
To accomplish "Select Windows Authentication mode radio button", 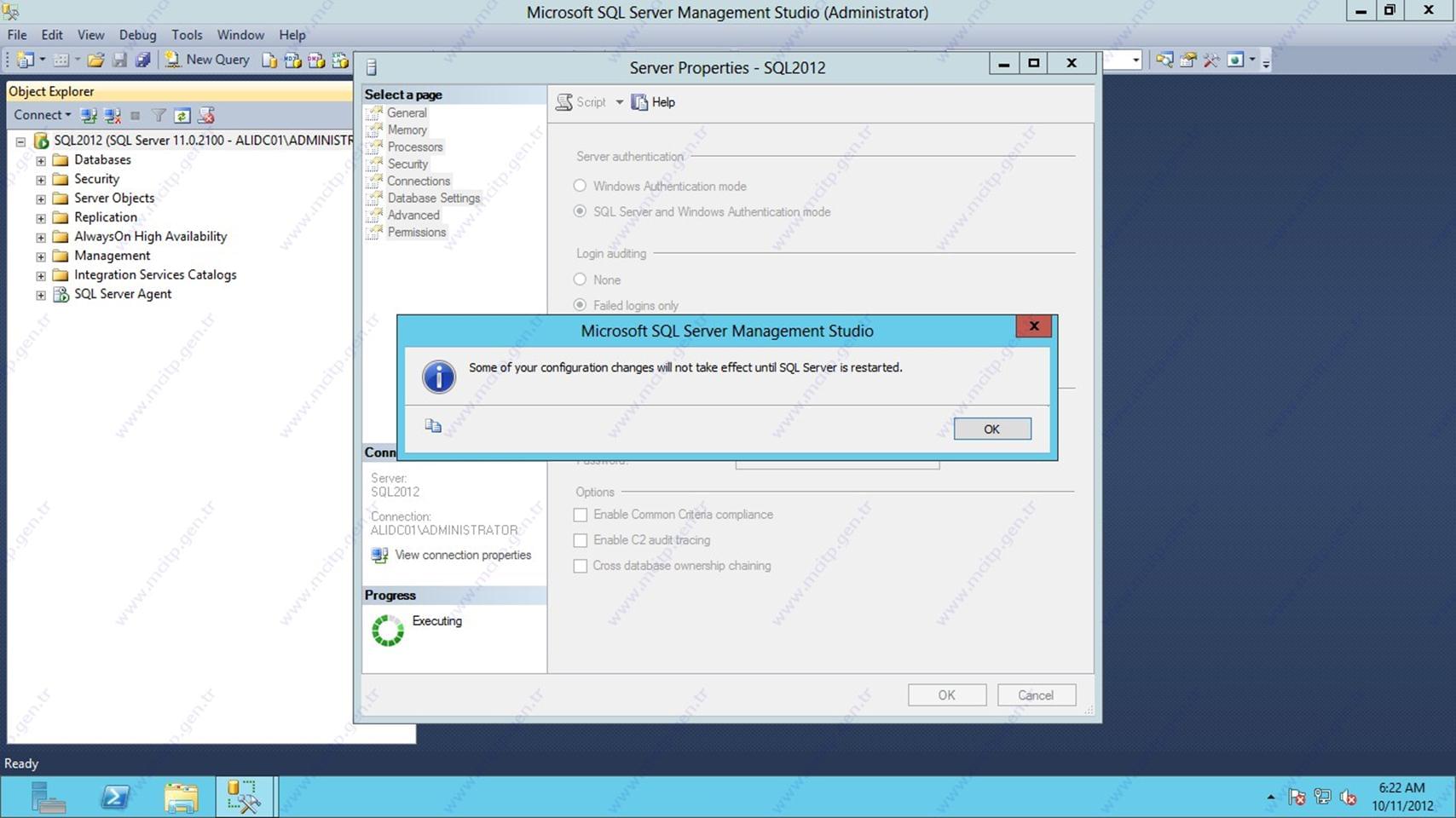I will (580, 186).
